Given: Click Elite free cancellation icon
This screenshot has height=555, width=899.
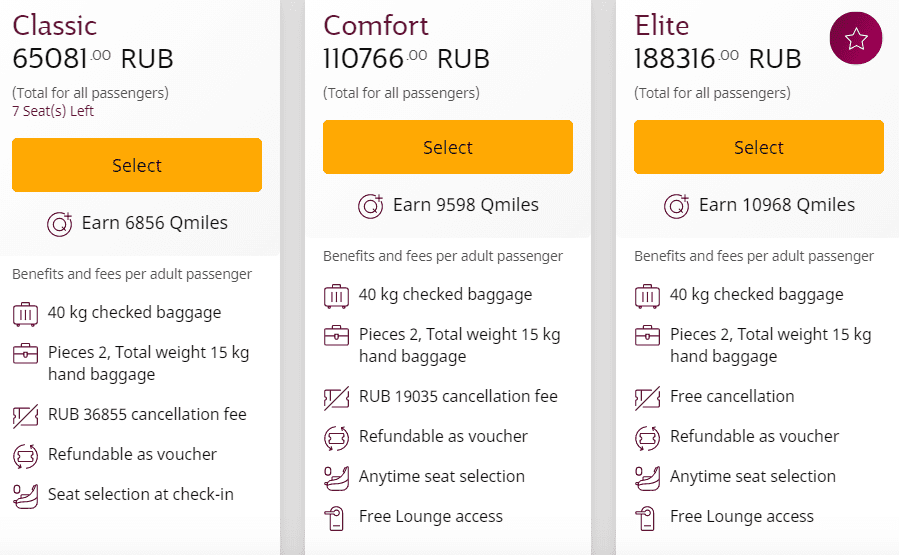Looking at the screenshot, I should click(x=648, y=398).
